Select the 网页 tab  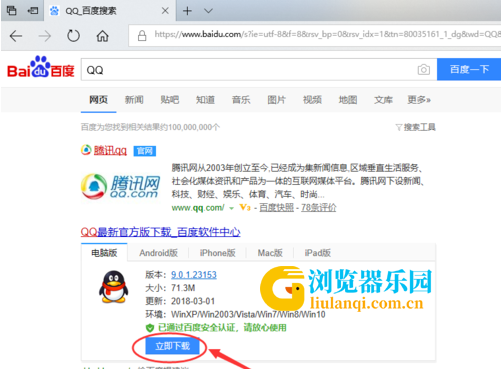pos(98,100)
